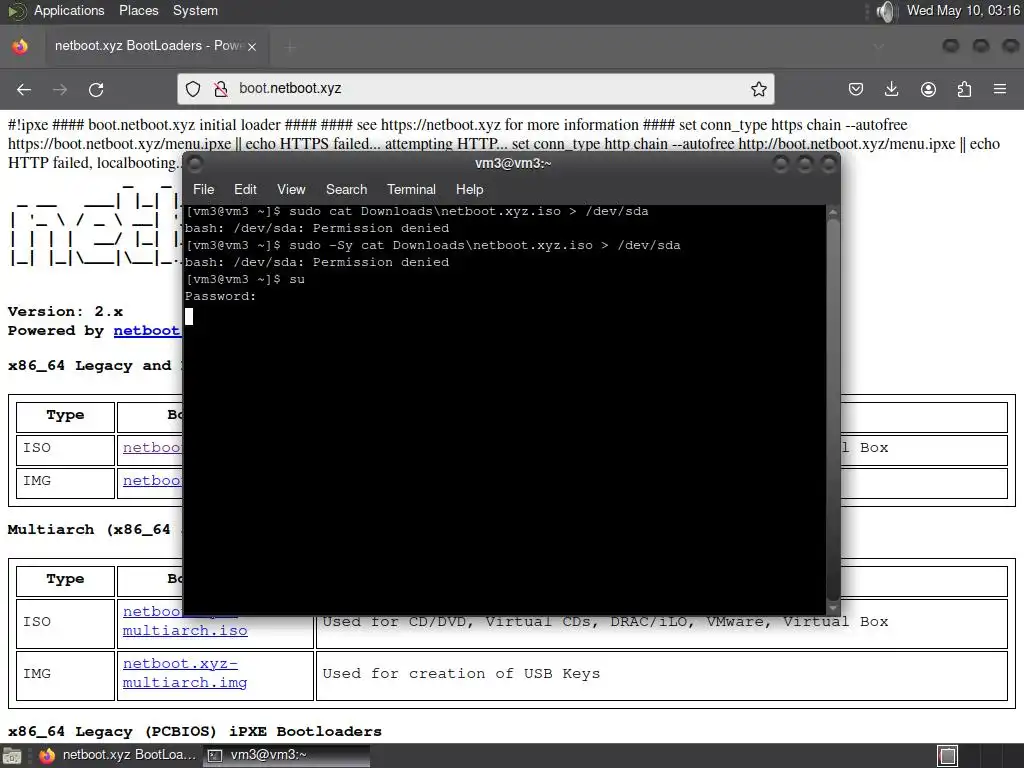Open tracking protection shield icon
1024x768 pixels.
tap(193, 89)
